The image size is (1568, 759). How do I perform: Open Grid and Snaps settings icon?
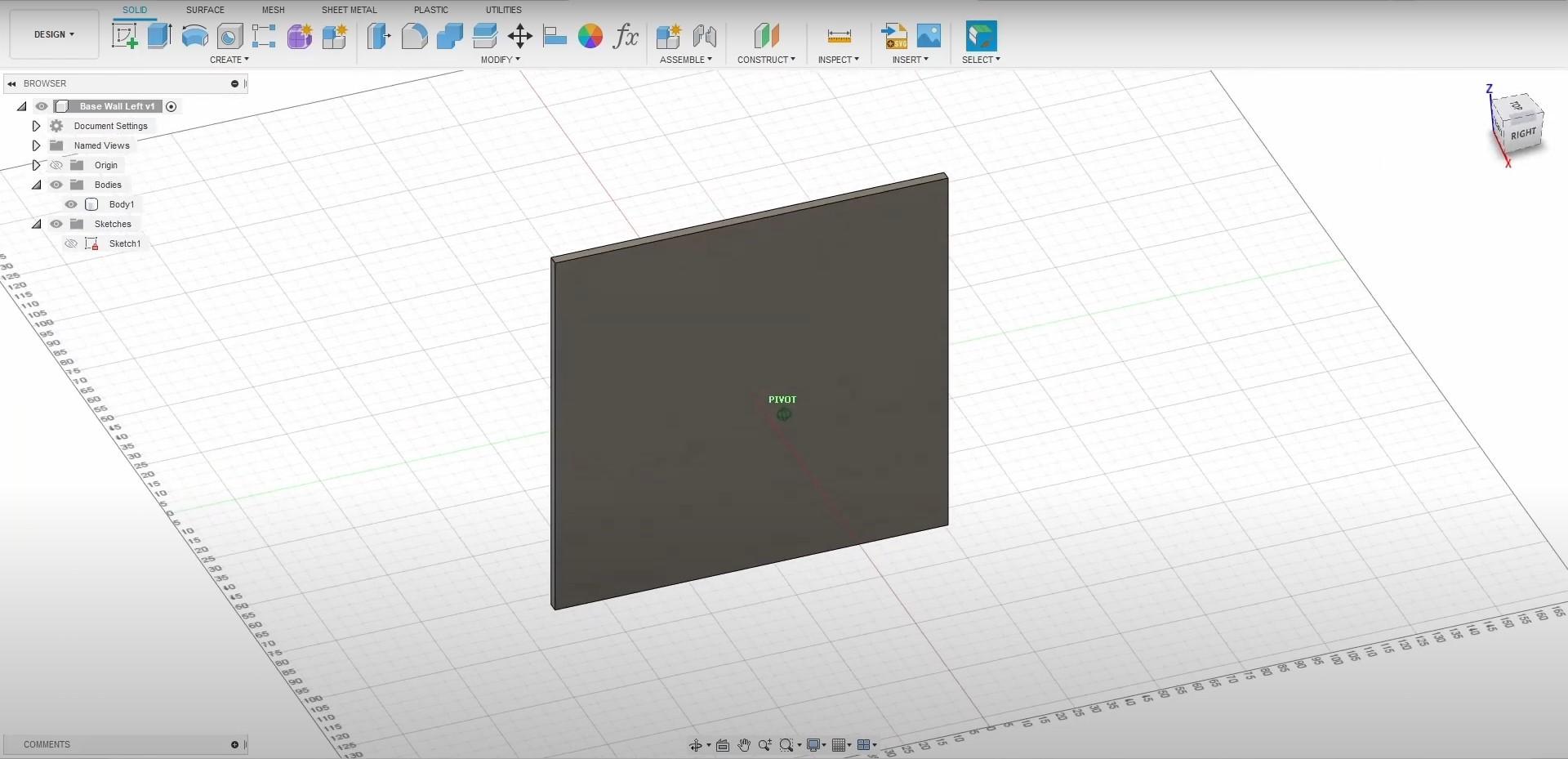pos(839,745)
